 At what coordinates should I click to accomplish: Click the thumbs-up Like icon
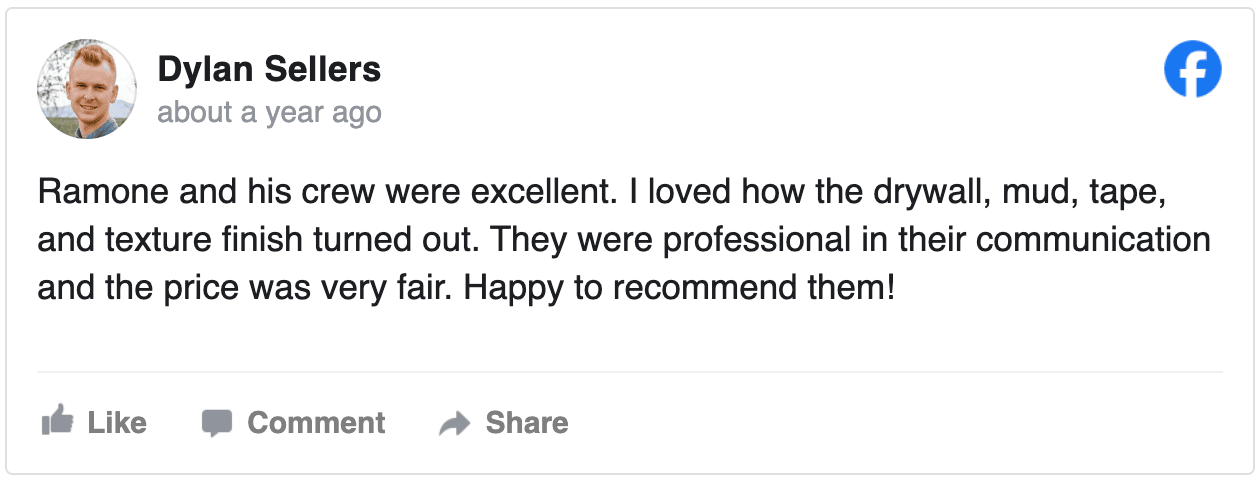tap(57, 423)
